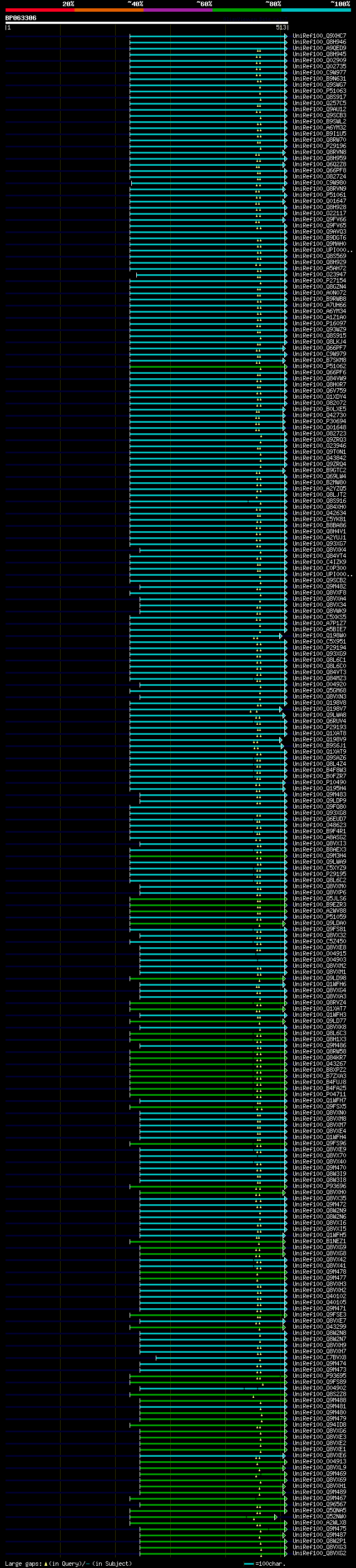This screenshot has width=356, height=1568.
Task: Select the UniRef100_Q8S917 label
Action: pos(319,97)
